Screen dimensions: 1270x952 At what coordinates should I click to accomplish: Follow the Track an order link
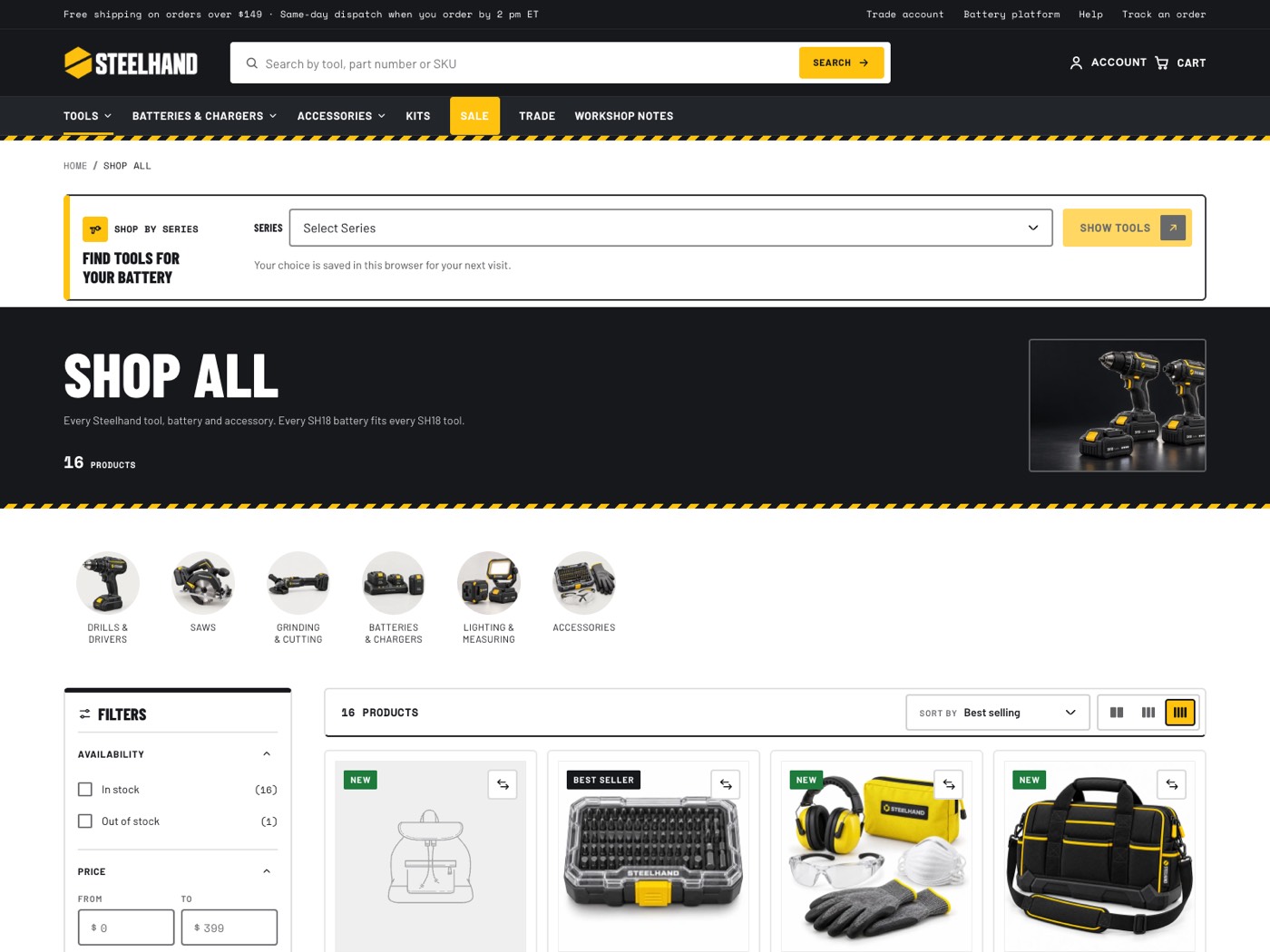tap(1164, 15)
